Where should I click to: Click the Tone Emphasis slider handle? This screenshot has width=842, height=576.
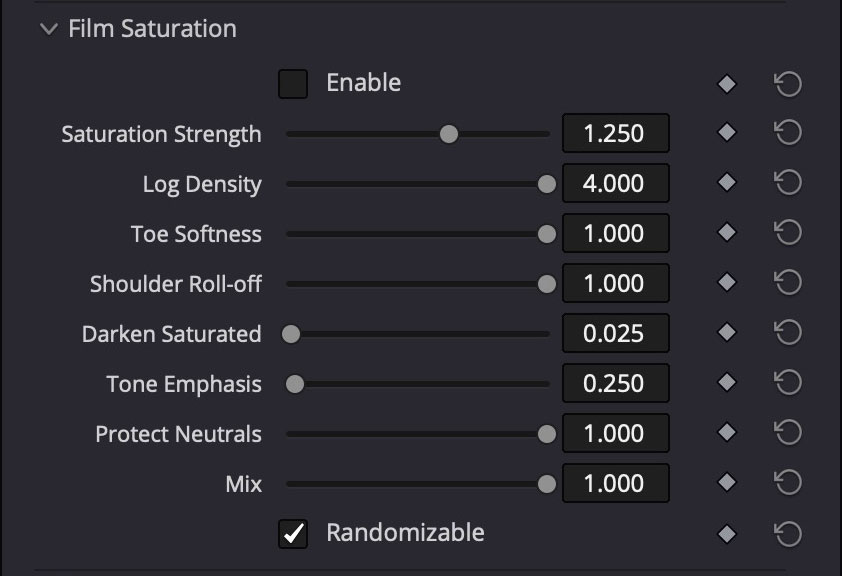[295, 384]
